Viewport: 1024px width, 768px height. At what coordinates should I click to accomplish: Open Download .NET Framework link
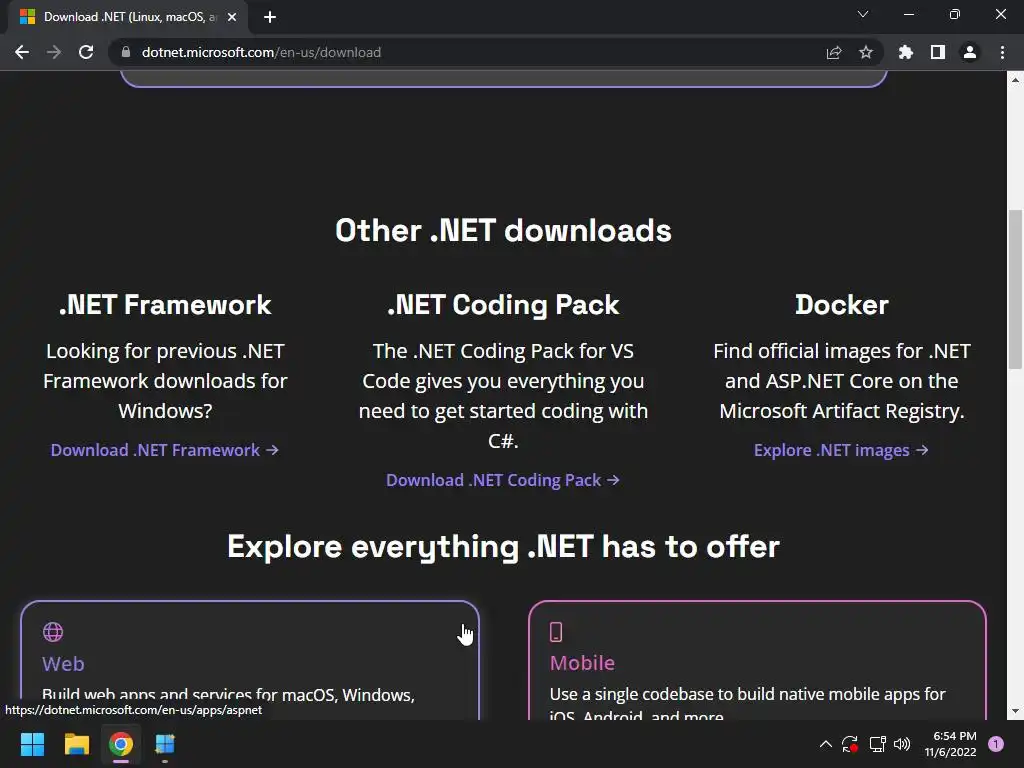coord(165,450)
